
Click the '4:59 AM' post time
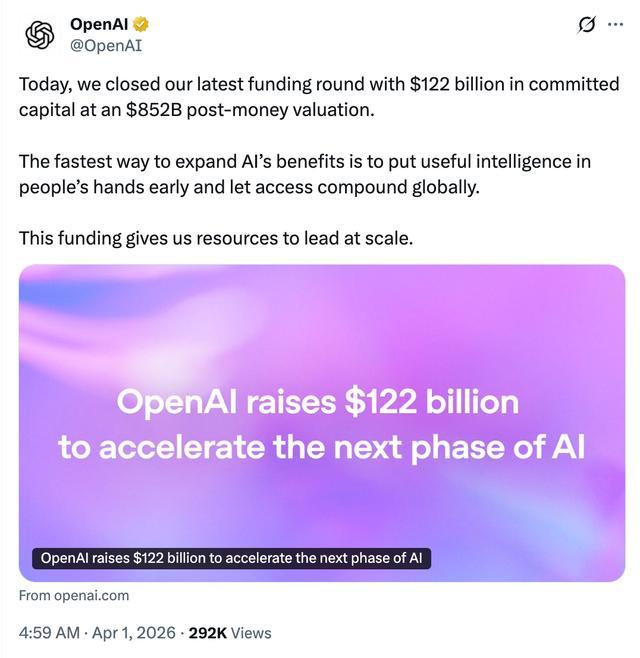[x=50, y=632]
